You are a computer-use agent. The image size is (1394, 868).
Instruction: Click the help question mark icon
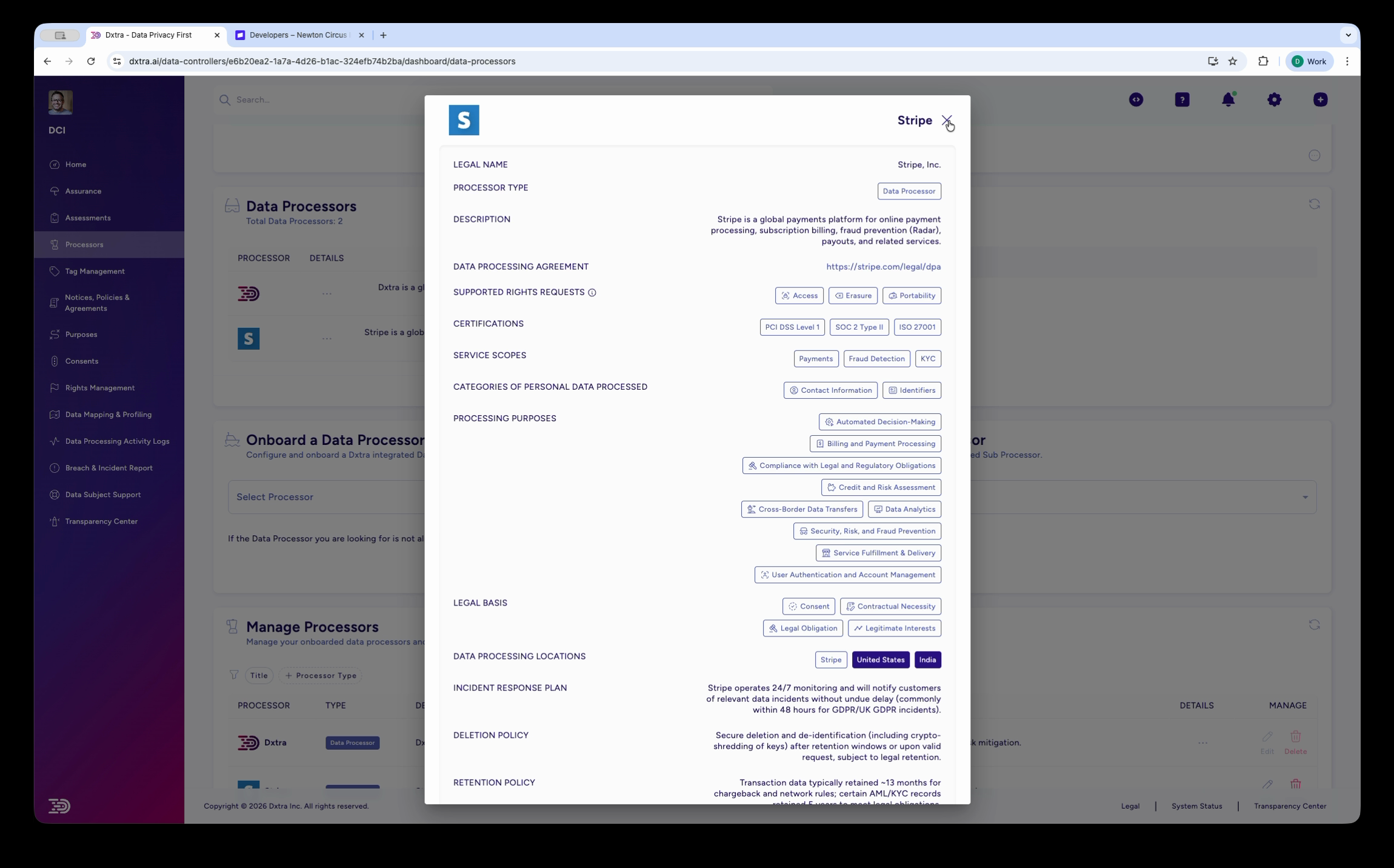tap(1182, 99)
